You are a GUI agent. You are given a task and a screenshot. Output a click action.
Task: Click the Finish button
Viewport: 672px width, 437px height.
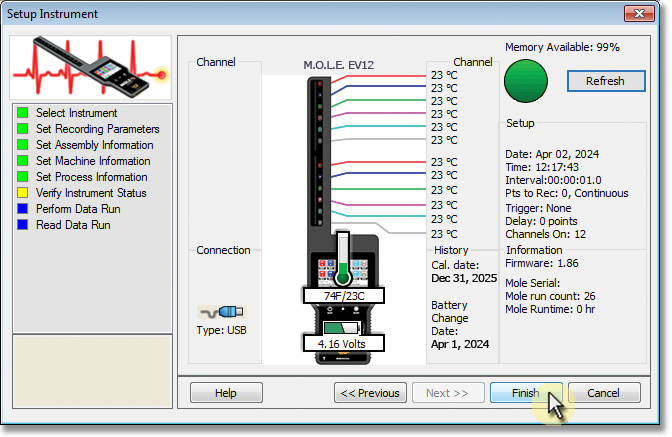(x=526, y=392)
